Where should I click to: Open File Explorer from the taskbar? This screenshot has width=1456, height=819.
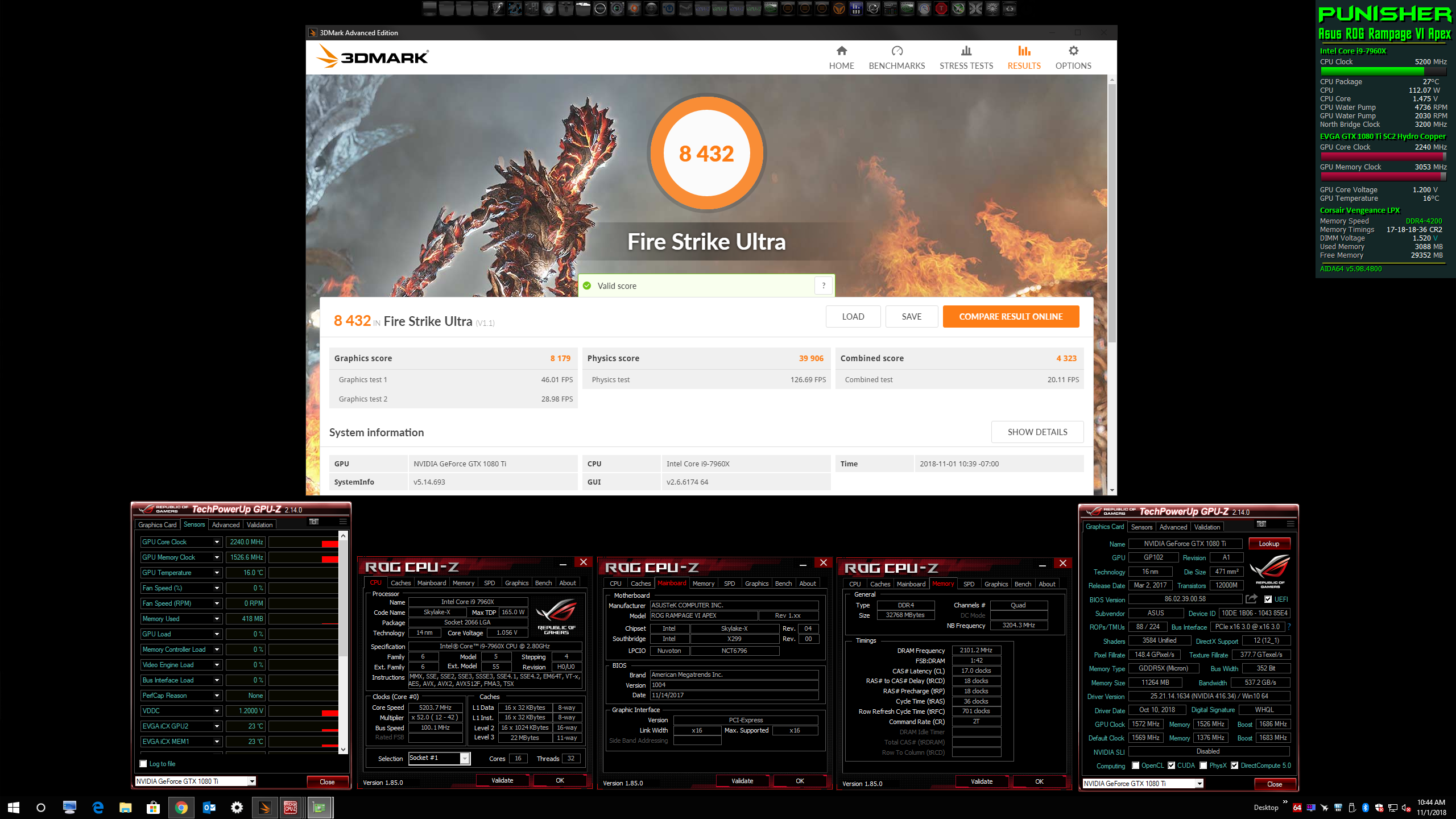click(x=125, y=807)
